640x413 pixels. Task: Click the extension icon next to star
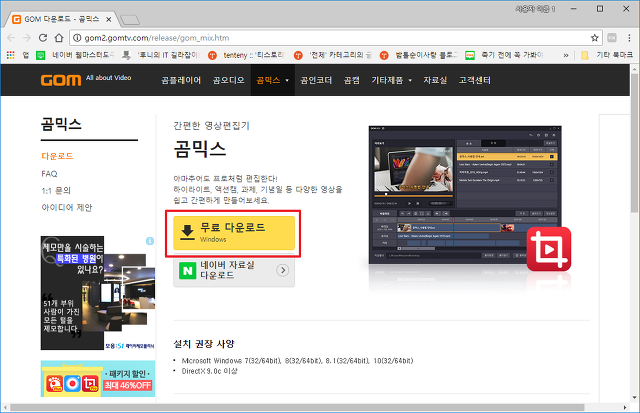(612, 38)
